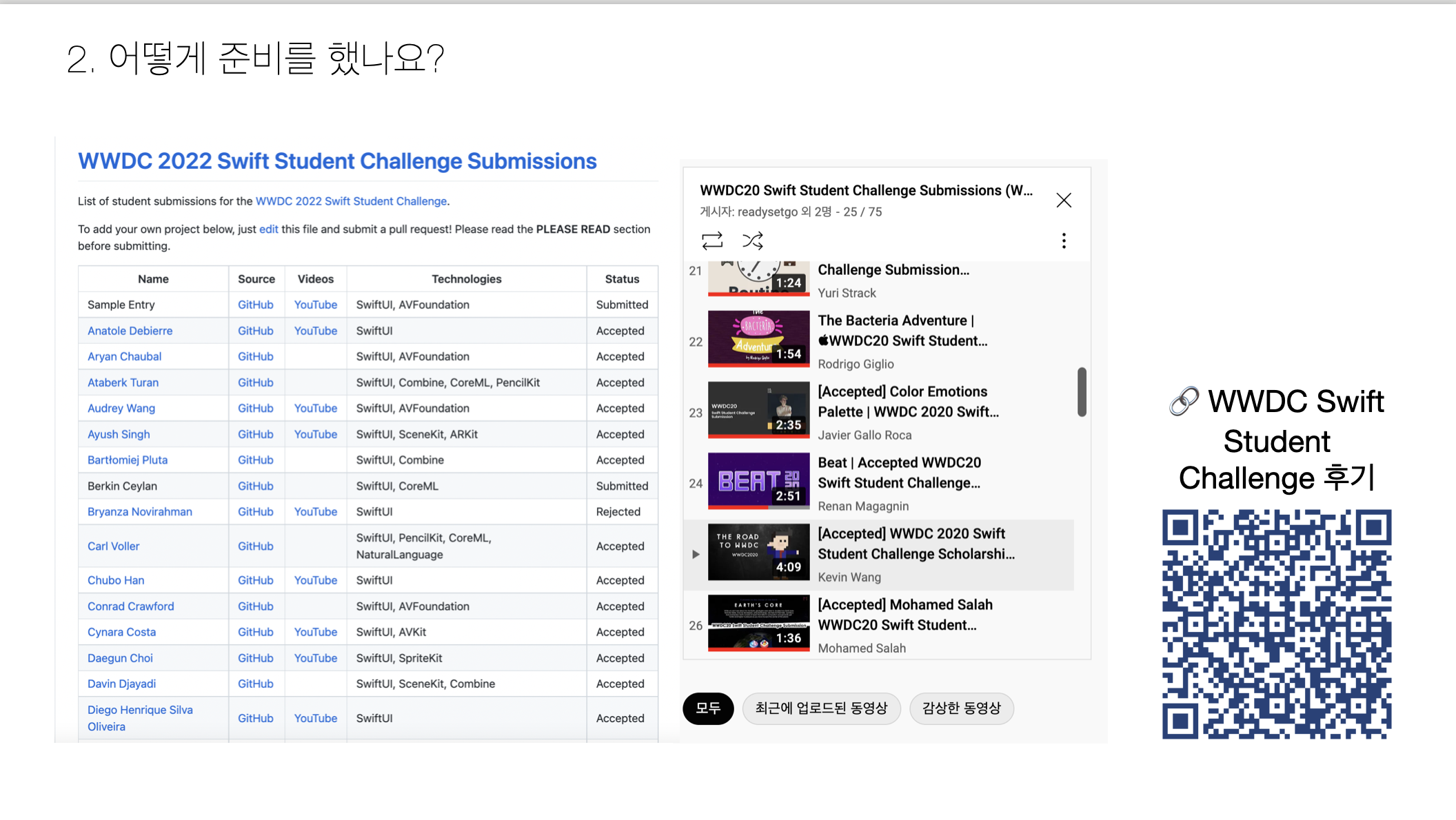This screenshot has height=820, width=1456.
Task: Close the WWDC20 playlist panel
Action: (1064, 201)
